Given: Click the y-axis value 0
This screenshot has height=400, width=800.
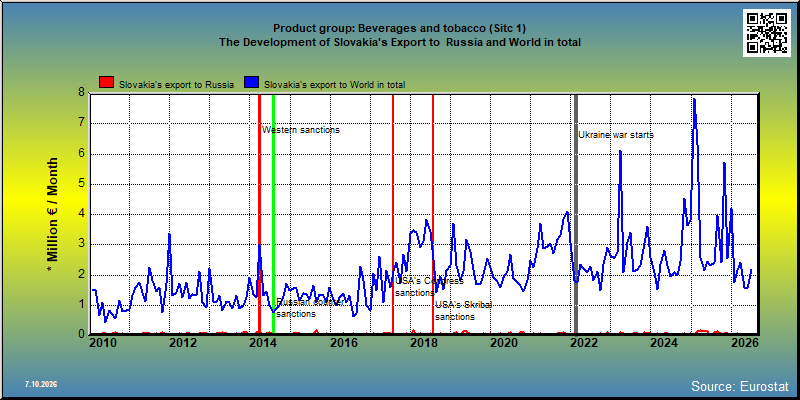Looking at the screenshot, I should tap(81, 334).
